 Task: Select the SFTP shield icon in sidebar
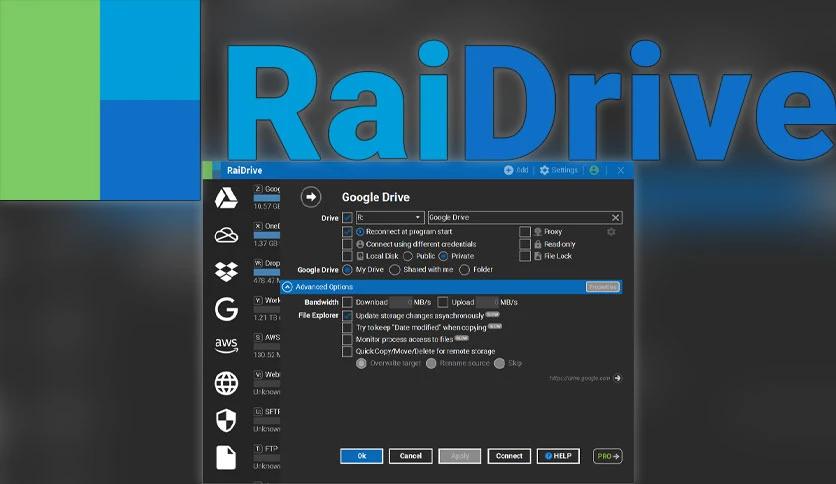click(x=226, y=421)
